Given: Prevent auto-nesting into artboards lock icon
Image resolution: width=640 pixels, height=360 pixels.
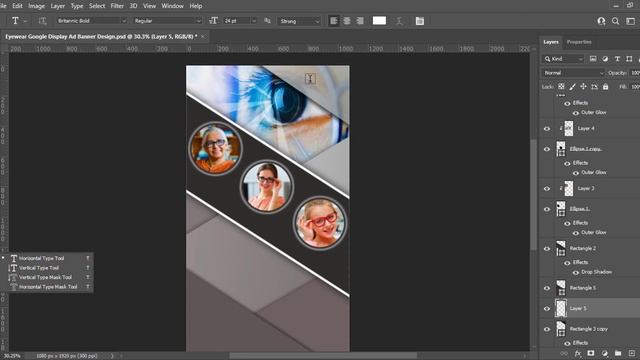Looking at the screenshot, I should 594,87.
